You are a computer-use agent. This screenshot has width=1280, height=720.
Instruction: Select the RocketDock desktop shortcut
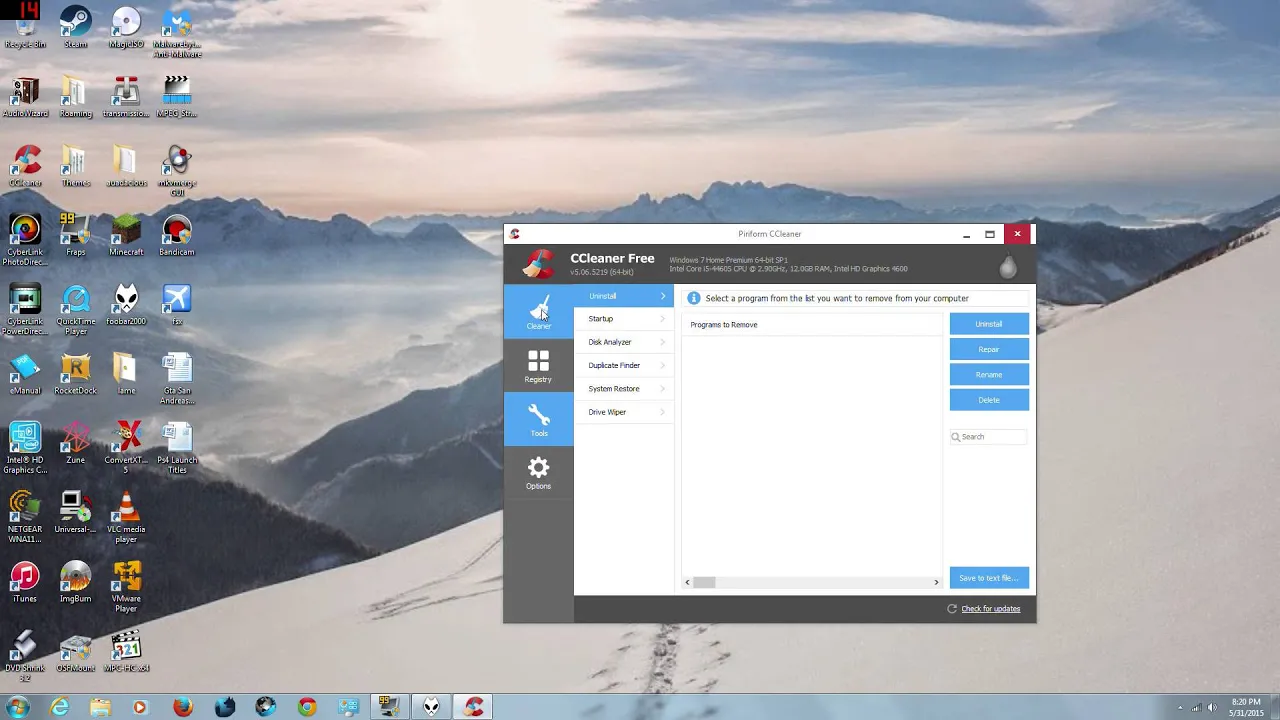(x=75, y=374)
